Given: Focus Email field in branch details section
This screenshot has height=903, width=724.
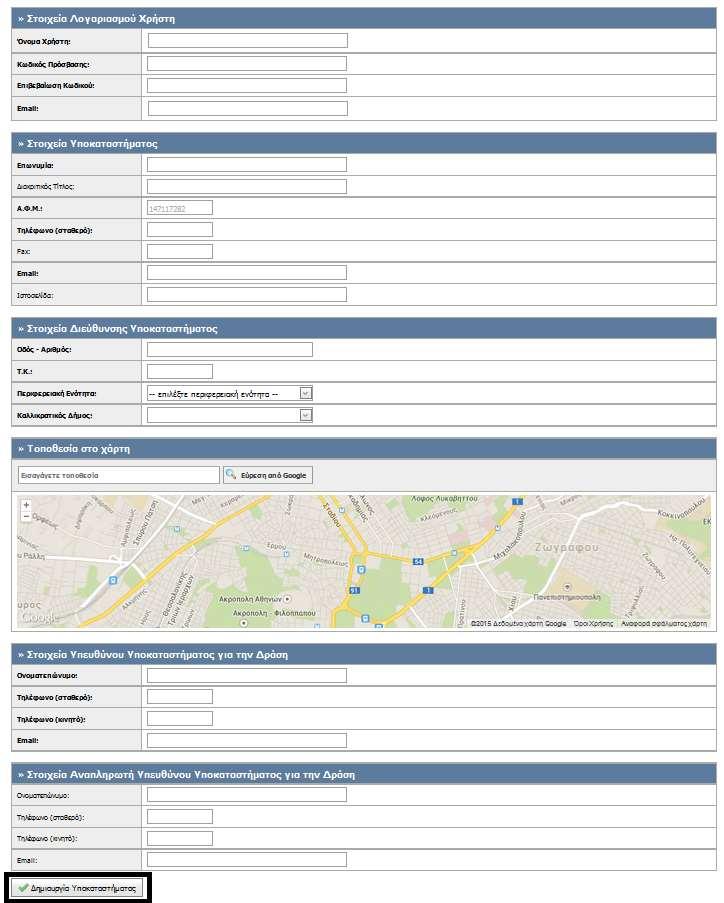Looking at the screenshot, I should (x=247, y=273).
